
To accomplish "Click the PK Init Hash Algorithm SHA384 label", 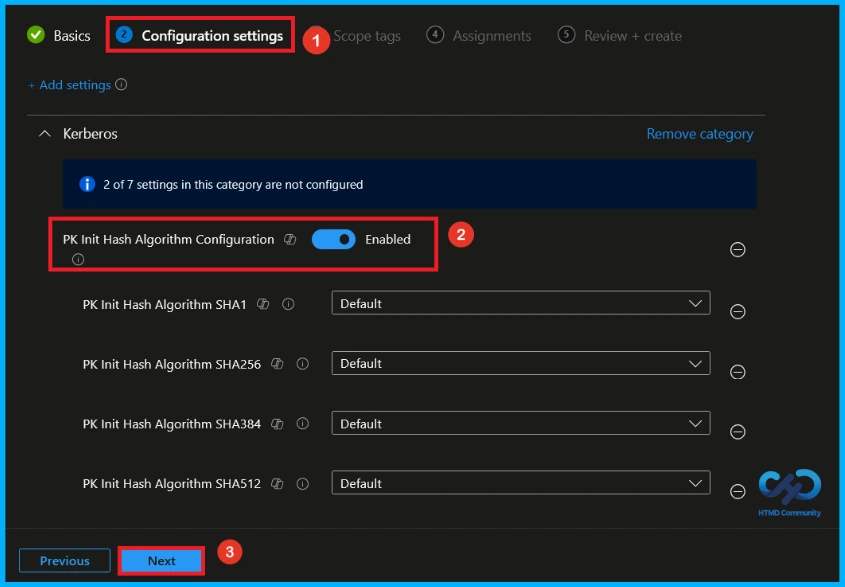I will (171, 424).
